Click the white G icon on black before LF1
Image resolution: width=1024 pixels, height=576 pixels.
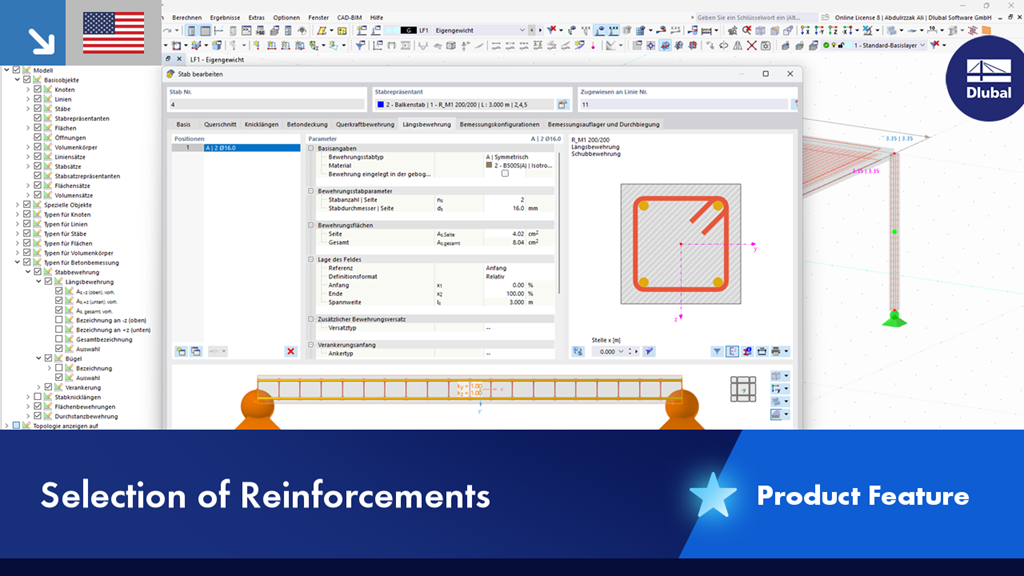[408, 30]
